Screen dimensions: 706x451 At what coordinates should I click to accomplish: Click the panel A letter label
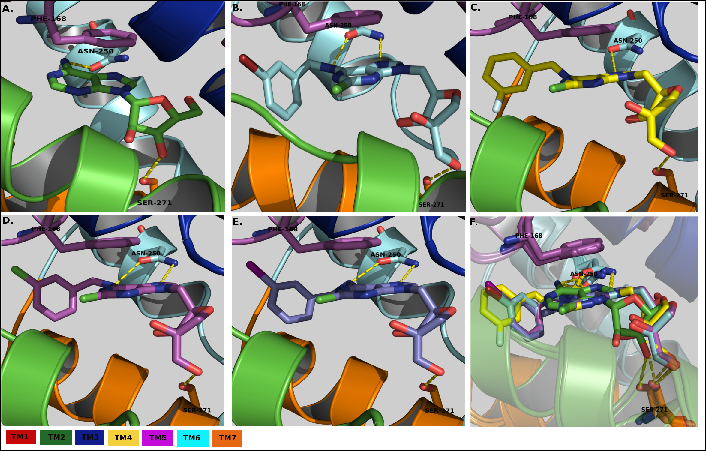pos(8,8)
